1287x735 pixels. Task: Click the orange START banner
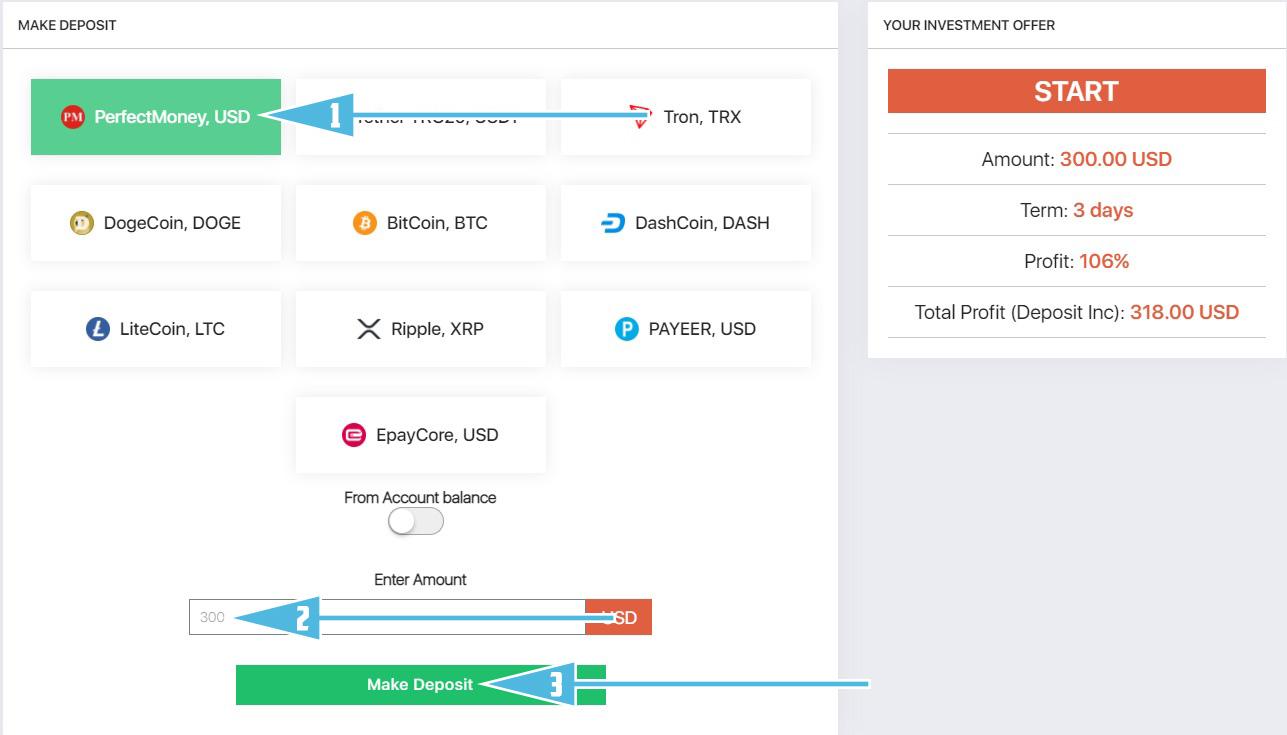pos(1077,91)
